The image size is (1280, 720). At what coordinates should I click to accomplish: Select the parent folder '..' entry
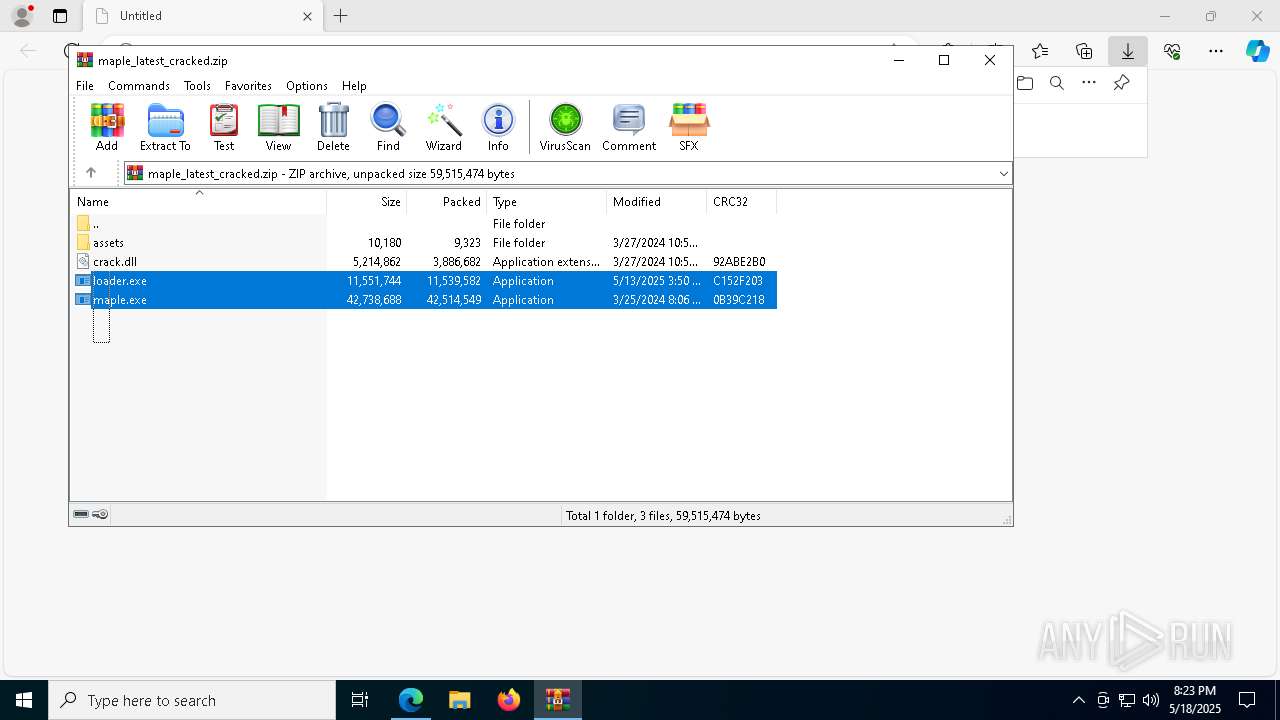423,223
